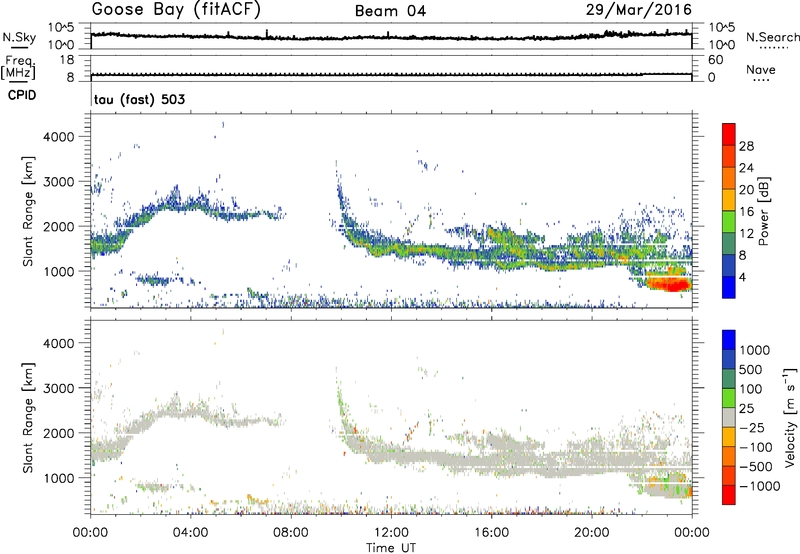800x554 pixels.
Task: Click the 'Nave' legend label
Action: (761, 69)
